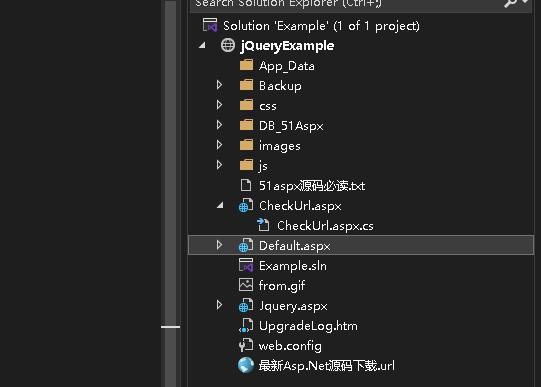The height and width of the screenshot is (387, 541).
Task: Select the DB_51Aspx folder name
Action: (291, 126)
